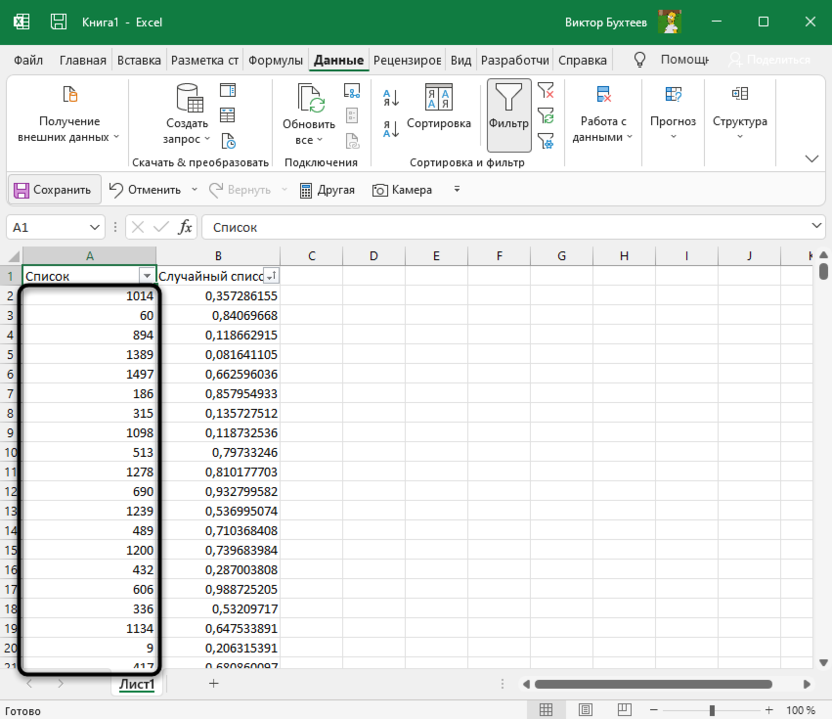Screen dimensions: 832x719
Task: Switch to the Вставка tab
Action: tap(139, 60)
